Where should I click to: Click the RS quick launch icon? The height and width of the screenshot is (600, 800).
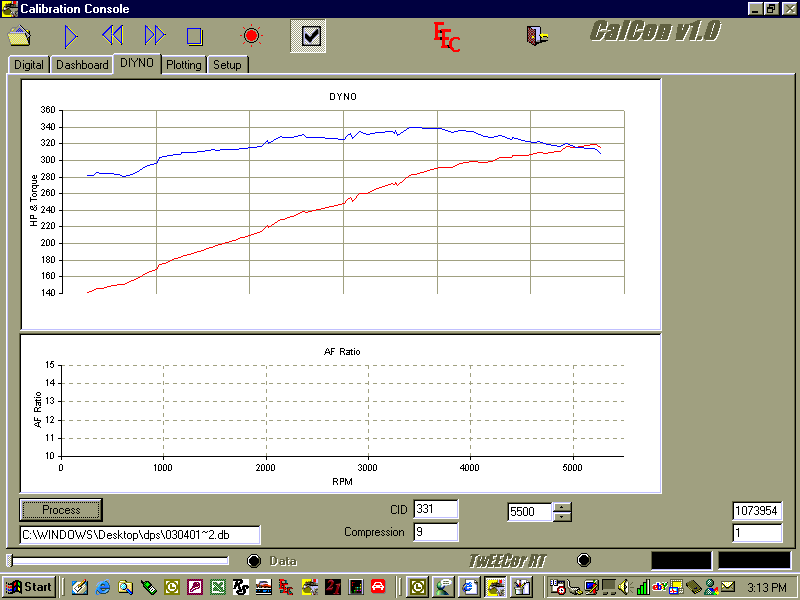(240, 587)
